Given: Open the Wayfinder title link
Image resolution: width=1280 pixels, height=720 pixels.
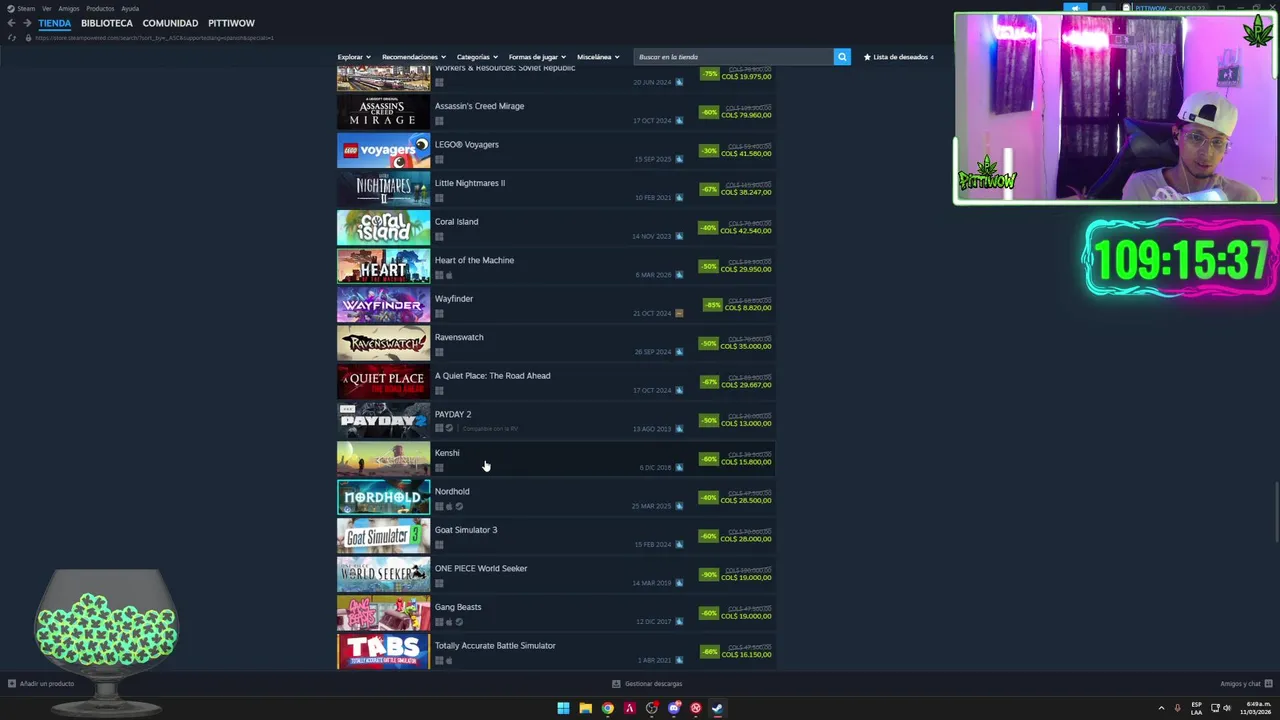Looking at the screenshot, I should [454, 299].
